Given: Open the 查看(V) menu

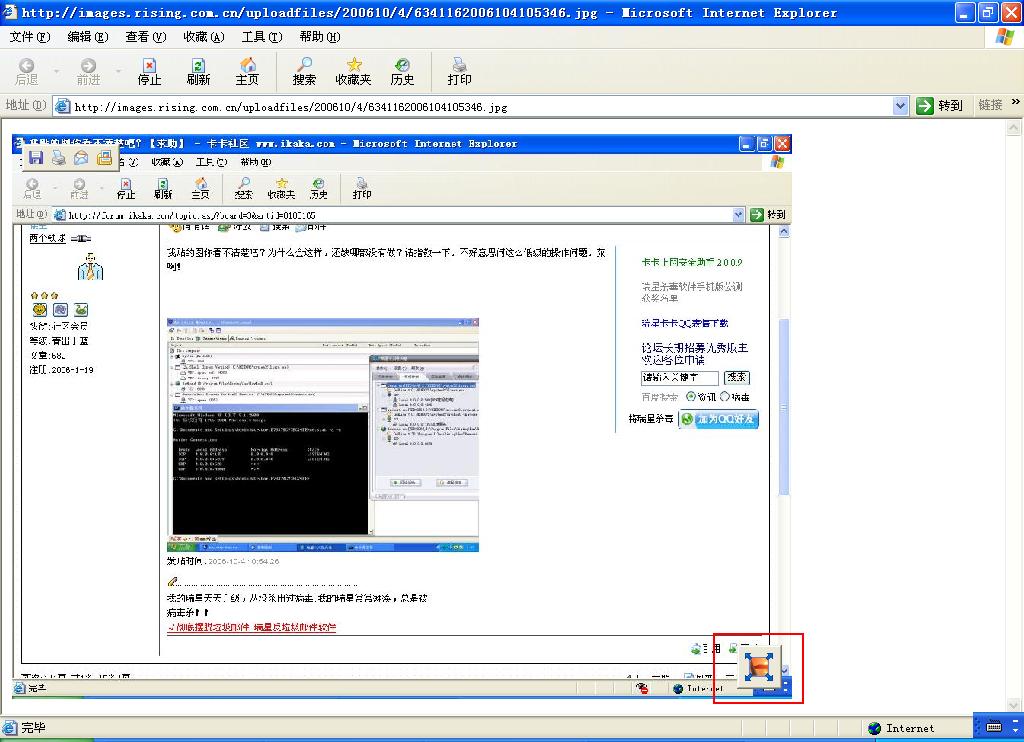Looking at the screenshot, I should [x=146, y=37].
